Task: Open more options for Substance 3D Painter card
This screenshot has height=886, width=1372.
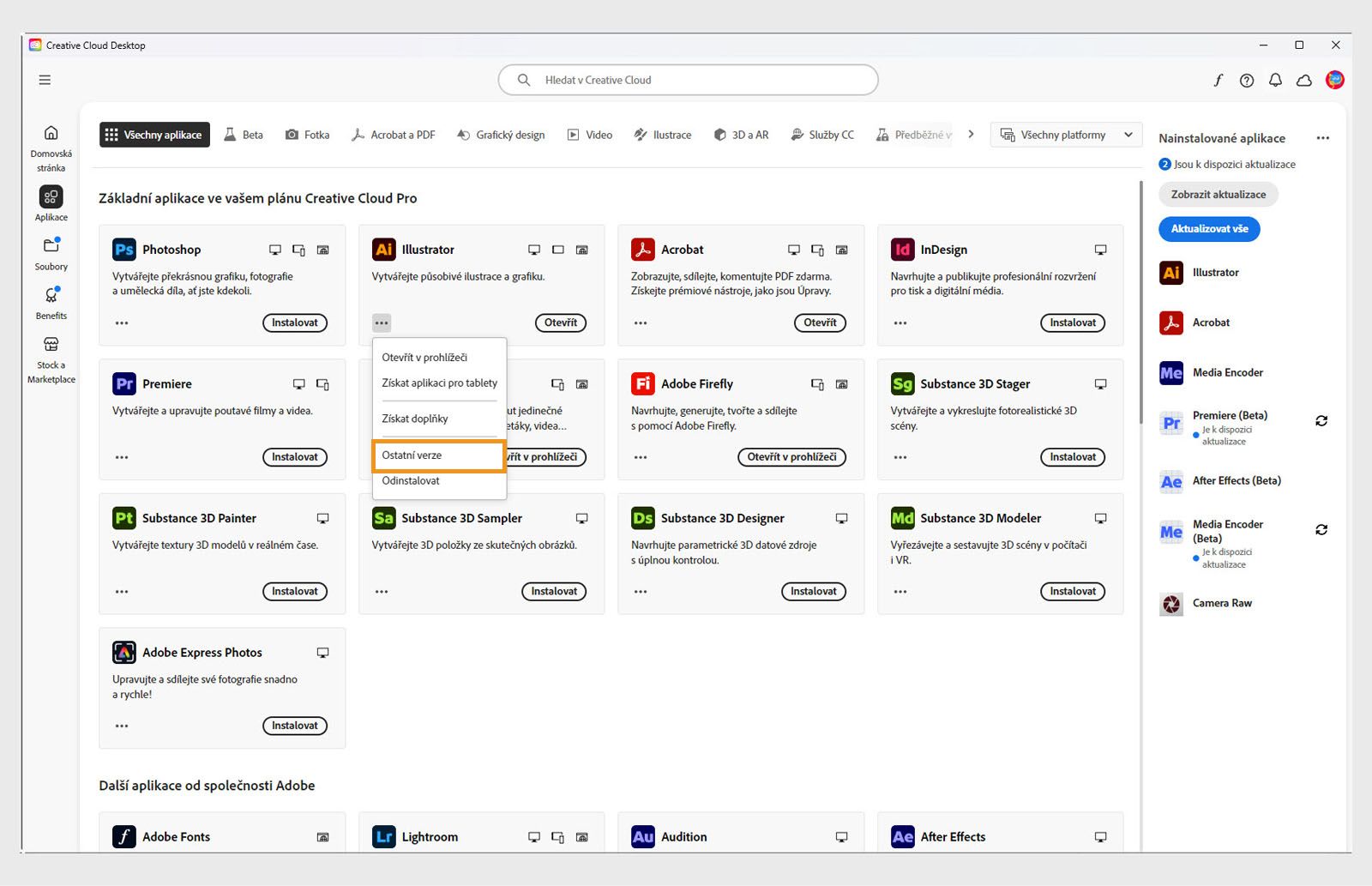Action: click(x=122, y=592)
